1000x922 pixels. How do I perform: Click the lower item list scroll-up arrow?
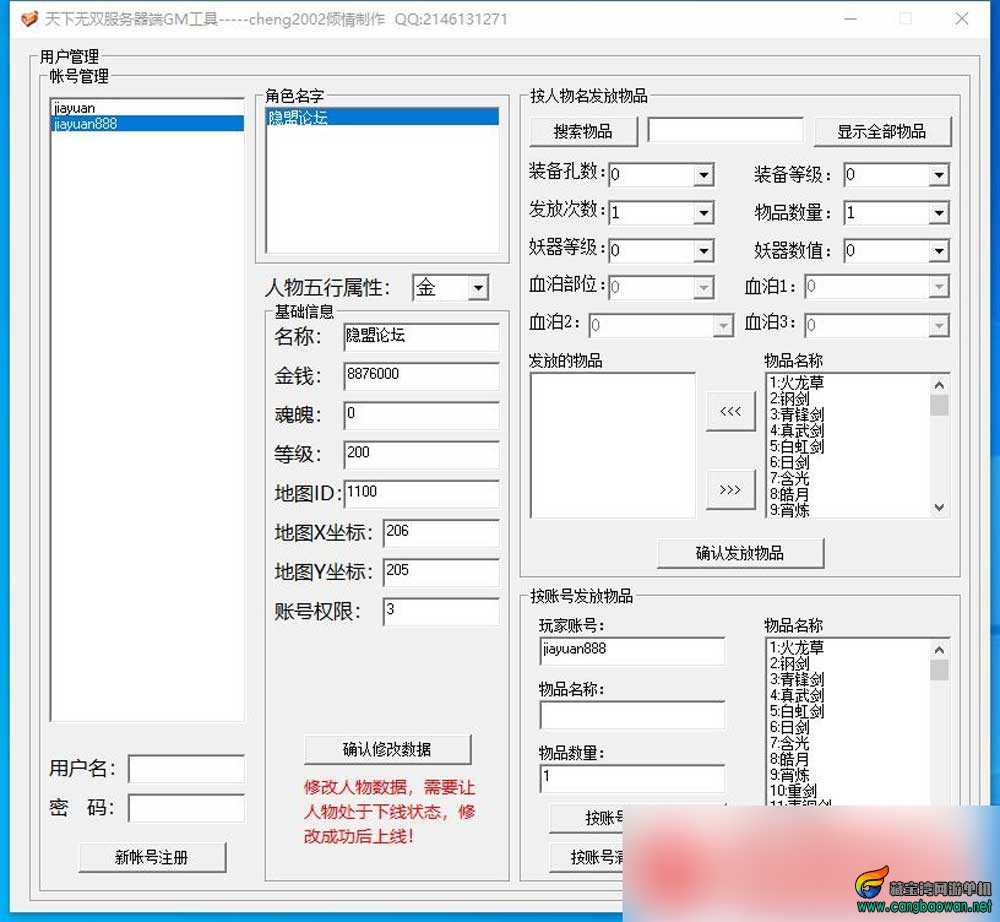point(939,650)
